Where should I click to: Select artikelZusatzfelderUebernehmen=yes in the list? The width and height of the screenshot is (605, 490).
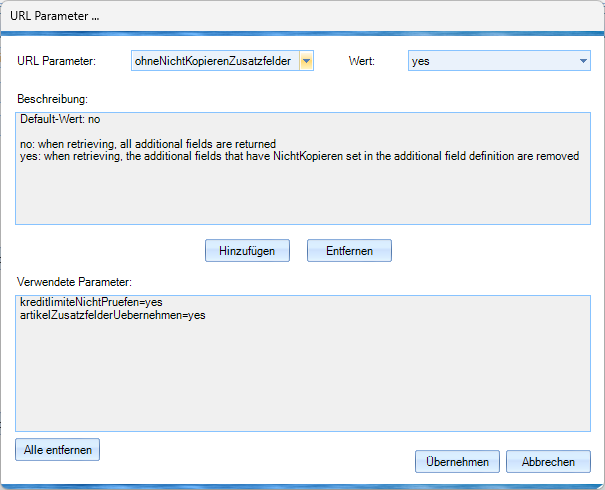click(112, 316)
